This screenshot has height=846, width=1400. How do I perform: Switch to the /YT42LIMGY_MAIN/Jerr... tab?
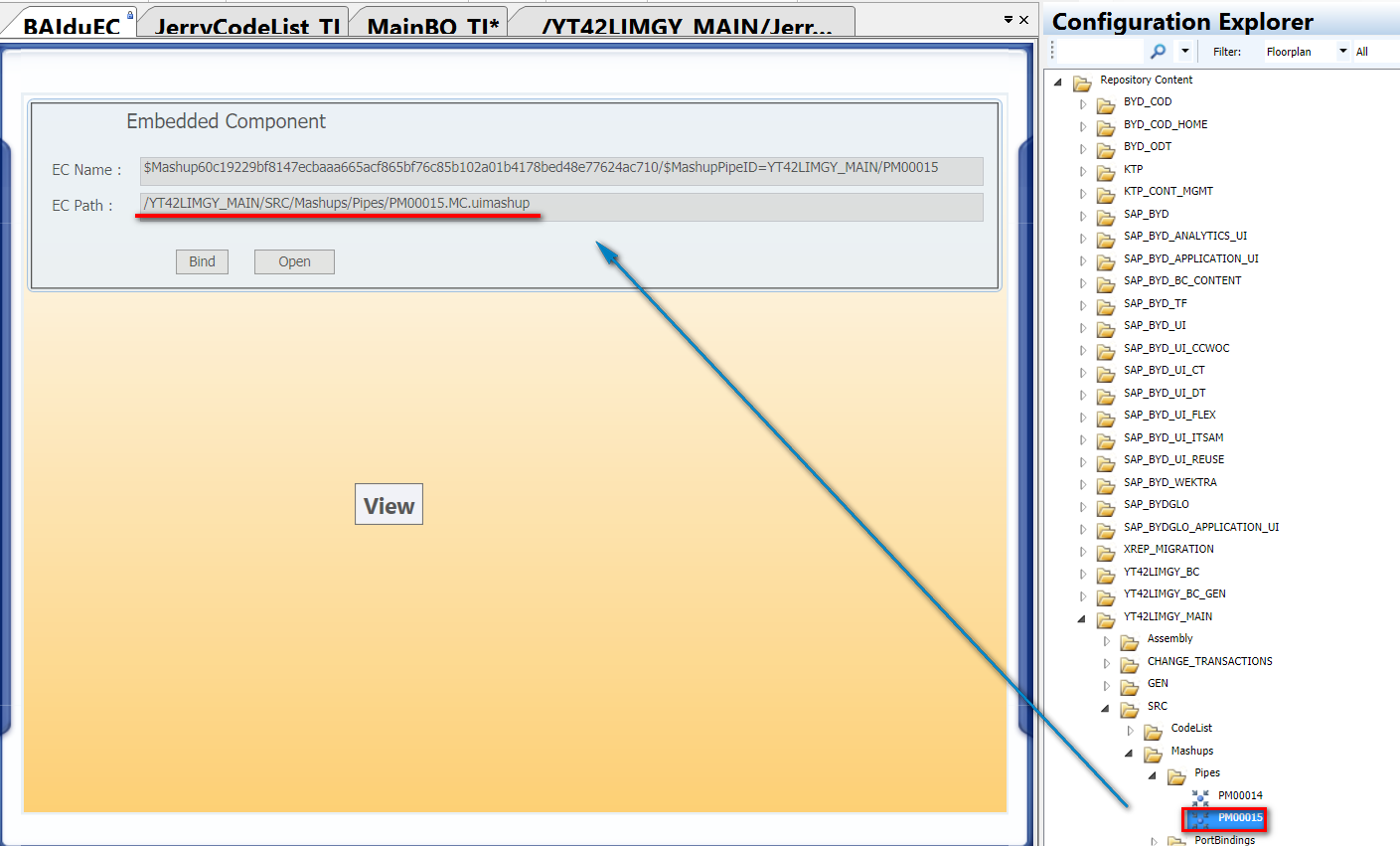tap(686, 26)
